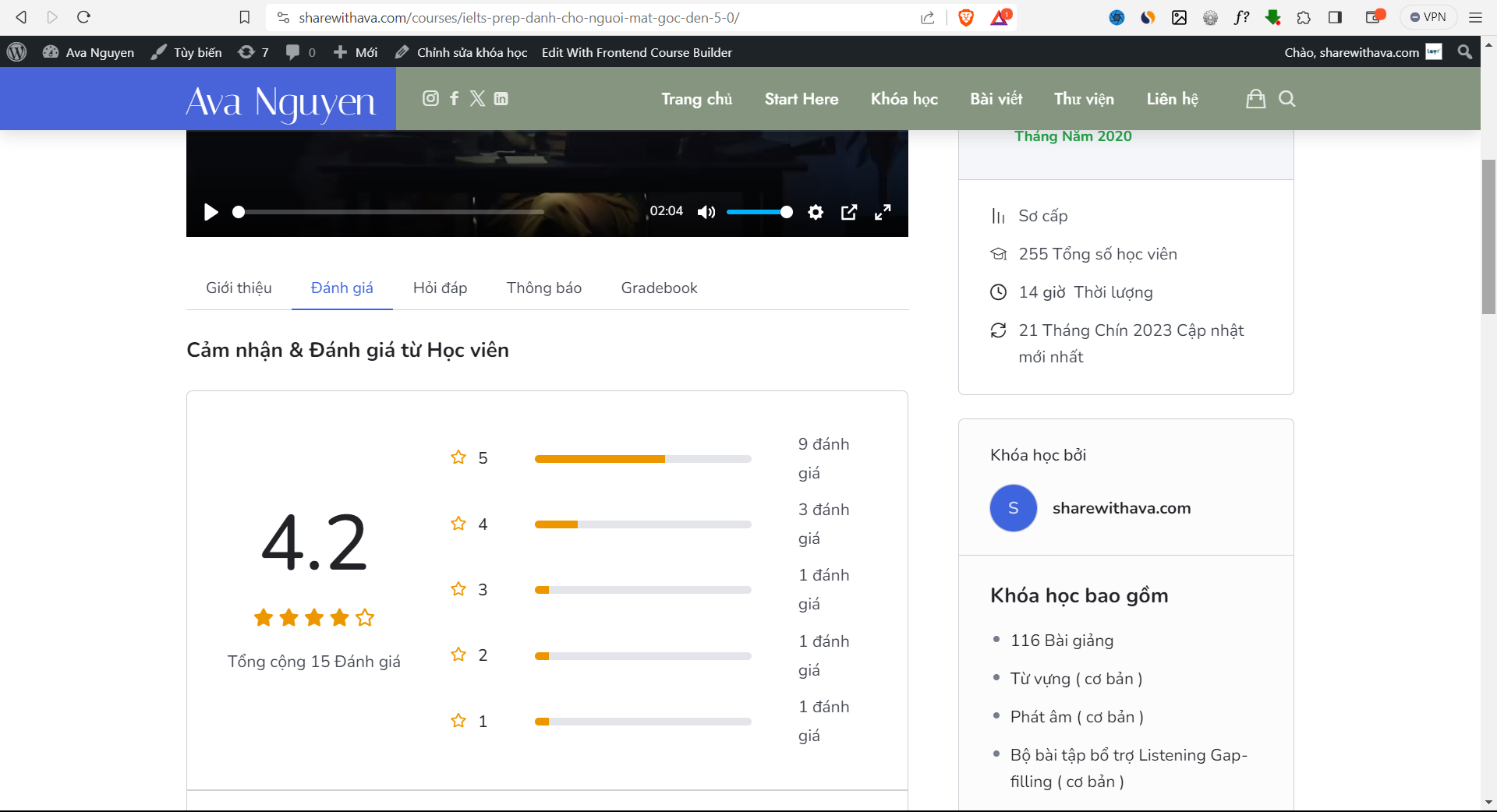Click sharewithava.com instructor name
Viewport: 1497px width, 812px height.
tap(1122, 508)
